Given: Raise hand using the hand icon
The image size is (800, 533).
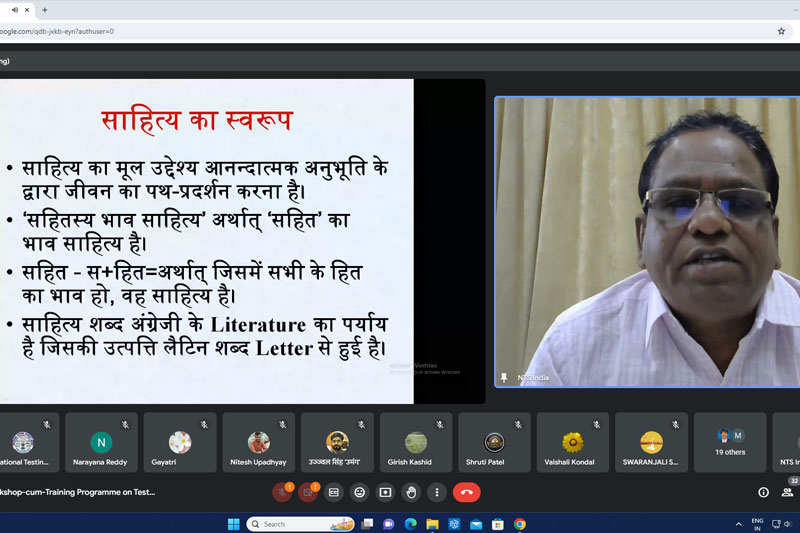Looking at the screenshot, I should 411,493.
